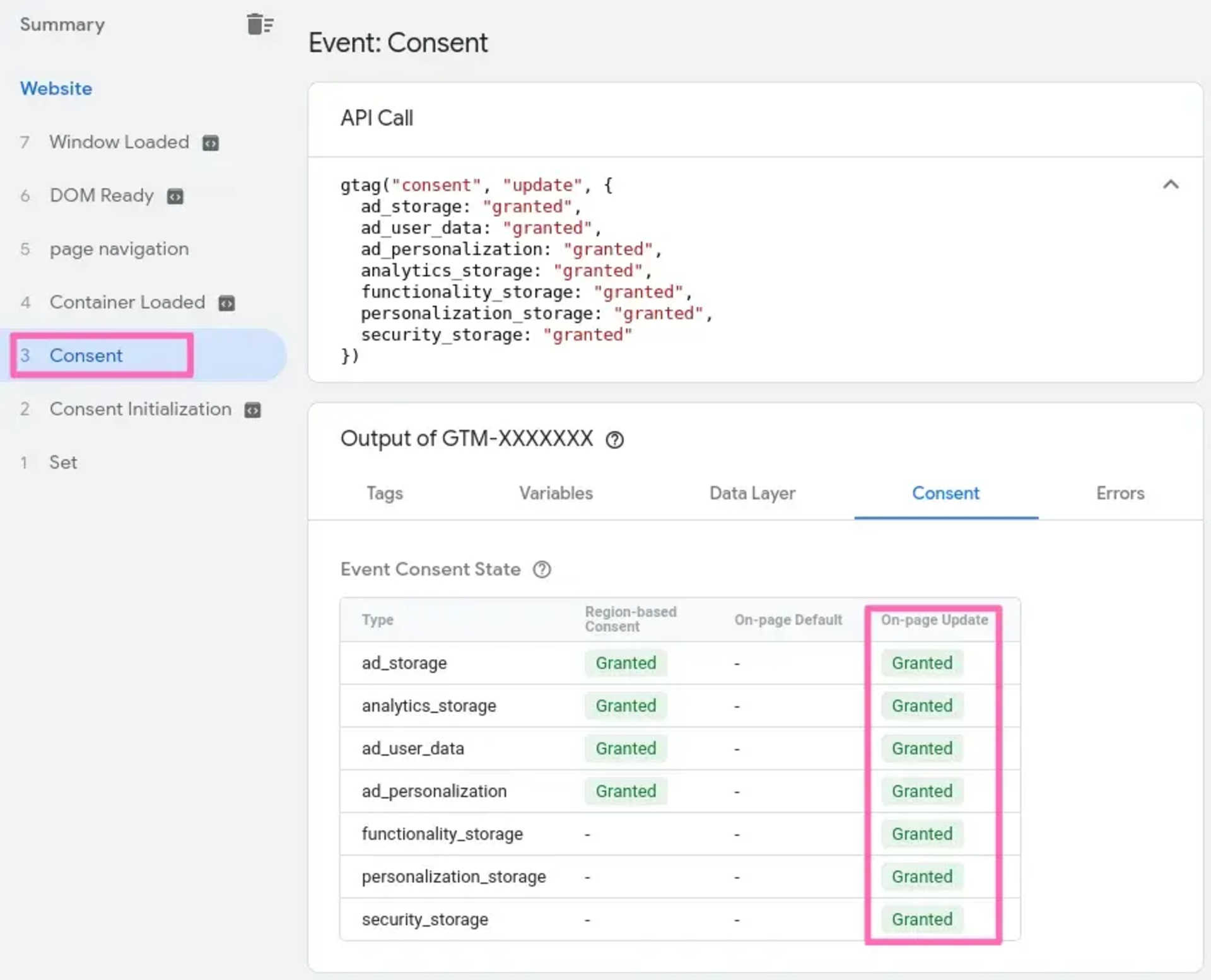1211x980 pixels.
Task: Click the Website container link
Action: coord(56,88)
